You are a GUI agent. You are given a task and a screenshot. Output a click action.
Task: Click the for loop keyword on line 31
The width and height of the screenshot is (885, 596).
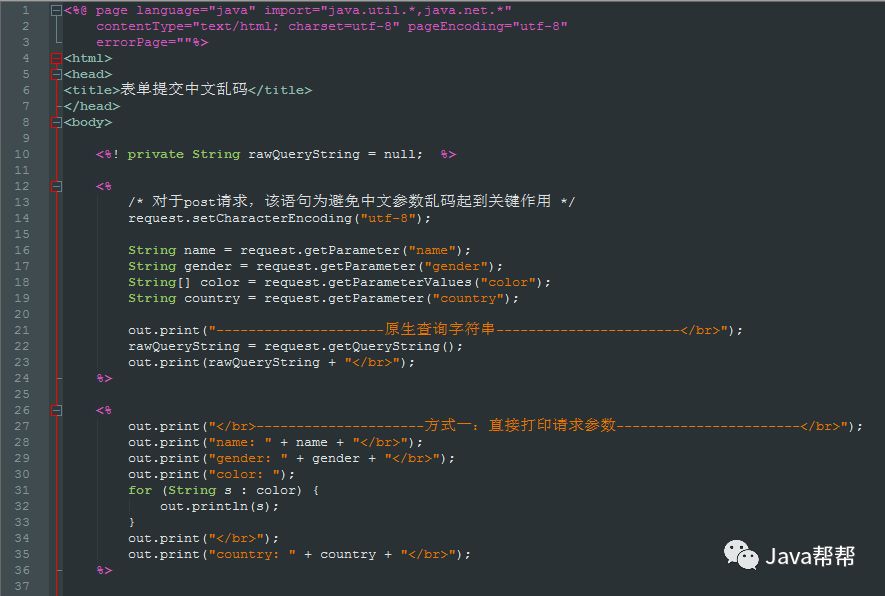pyautogui.click(x=140, y=489)
